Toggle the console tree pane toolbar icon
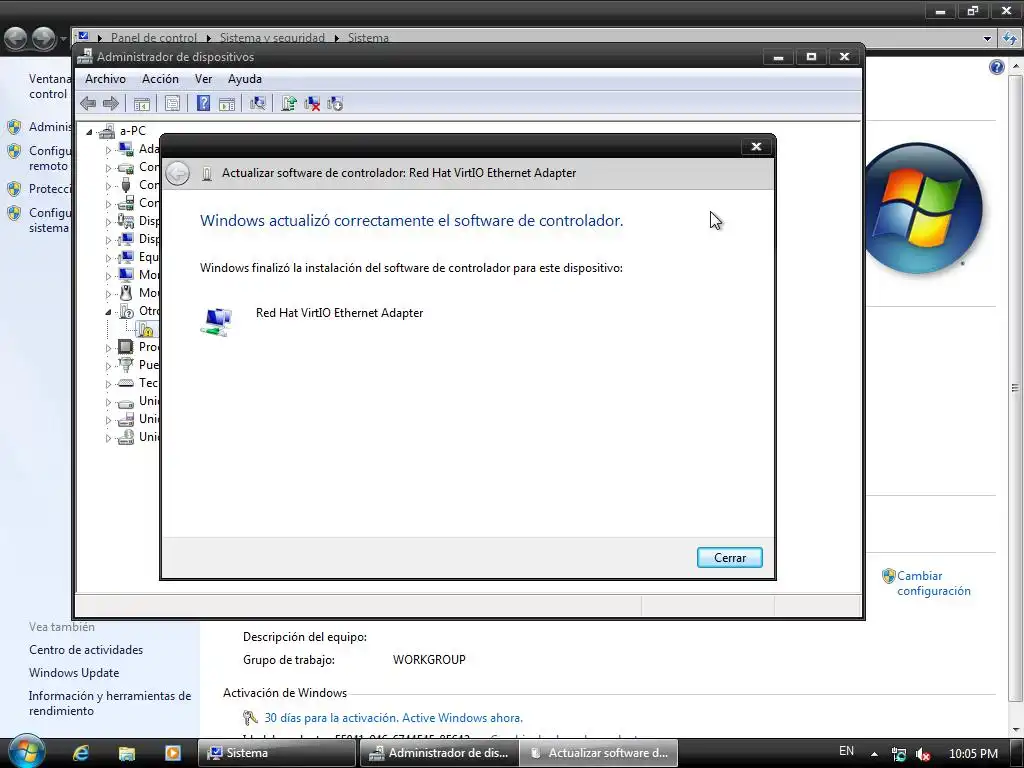The height and width of the screenshot is (768, 1024). [x=142, y=103]
